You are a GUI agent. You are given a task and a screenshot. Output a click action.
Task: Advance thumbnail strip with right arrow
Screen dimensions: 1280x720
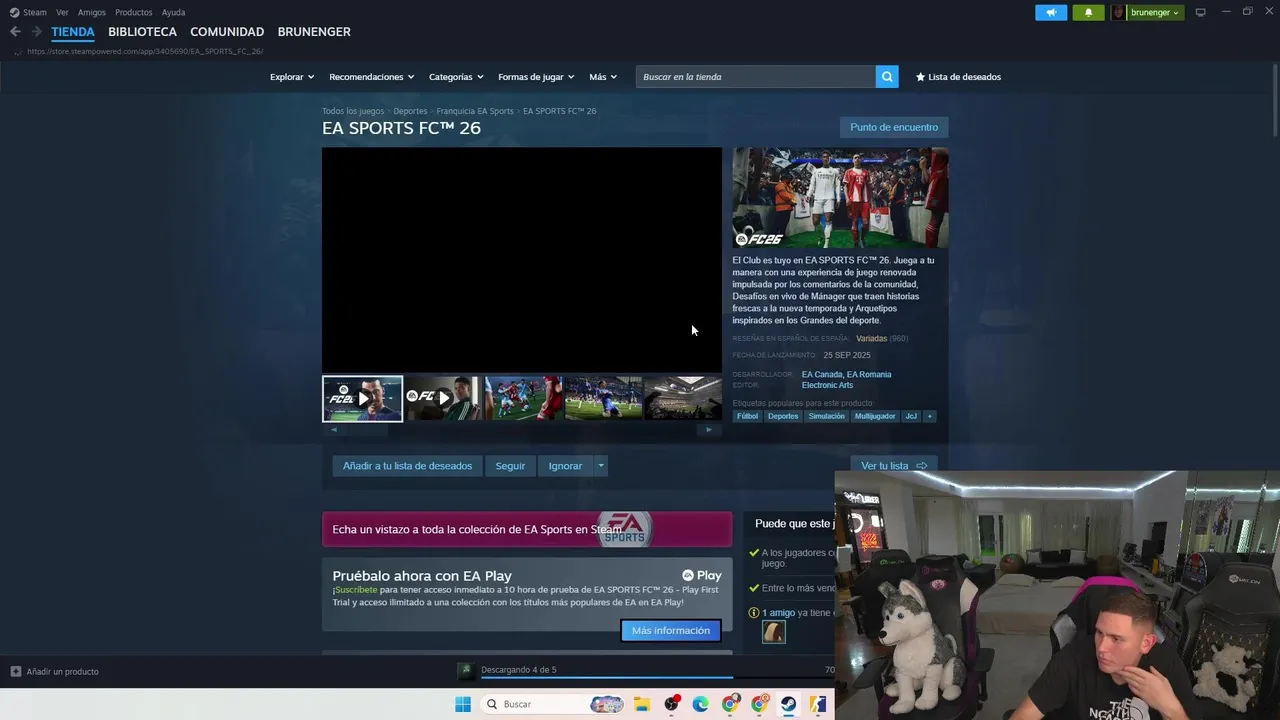709,429
